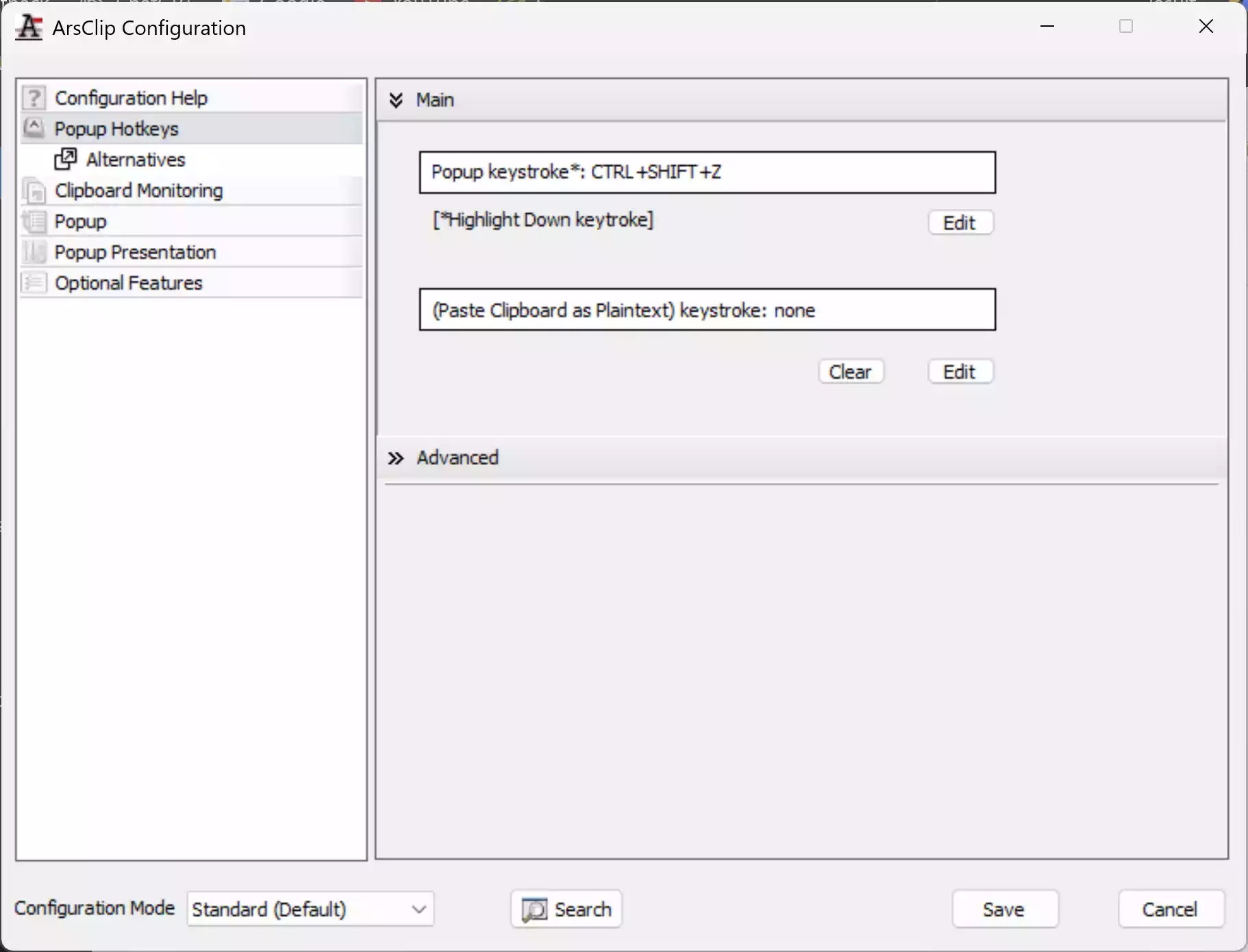Click the Configuration Help question mark icon
1248x952 pixels.
[x=34, y=97]
